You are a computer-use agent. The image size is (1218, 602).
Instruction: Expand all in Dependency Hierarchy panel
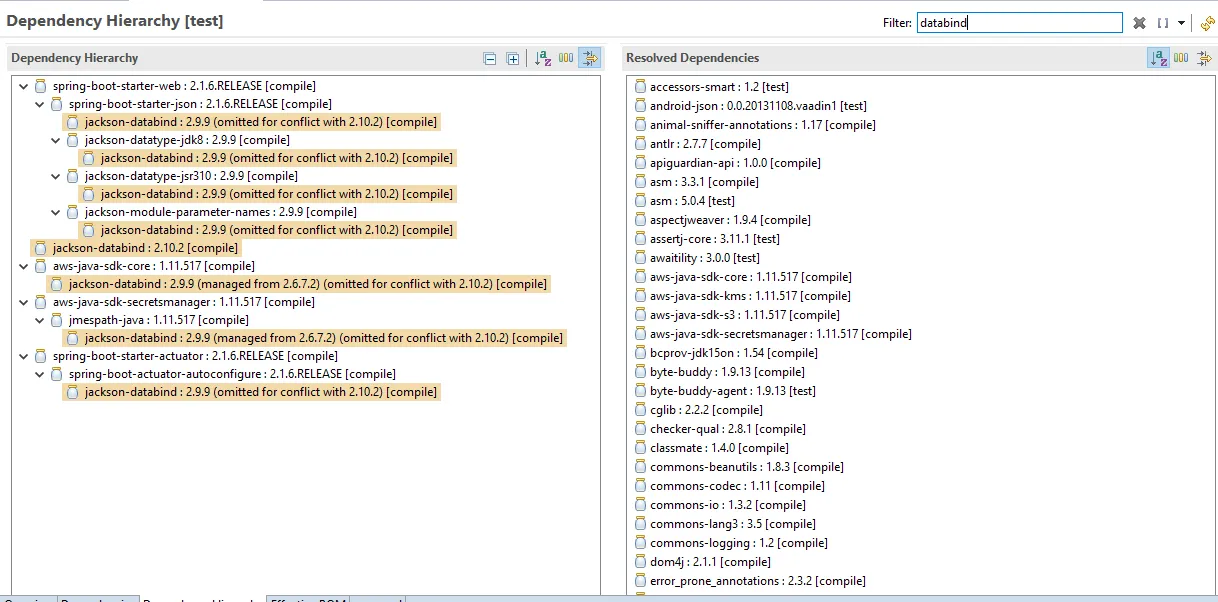[513, 59]
